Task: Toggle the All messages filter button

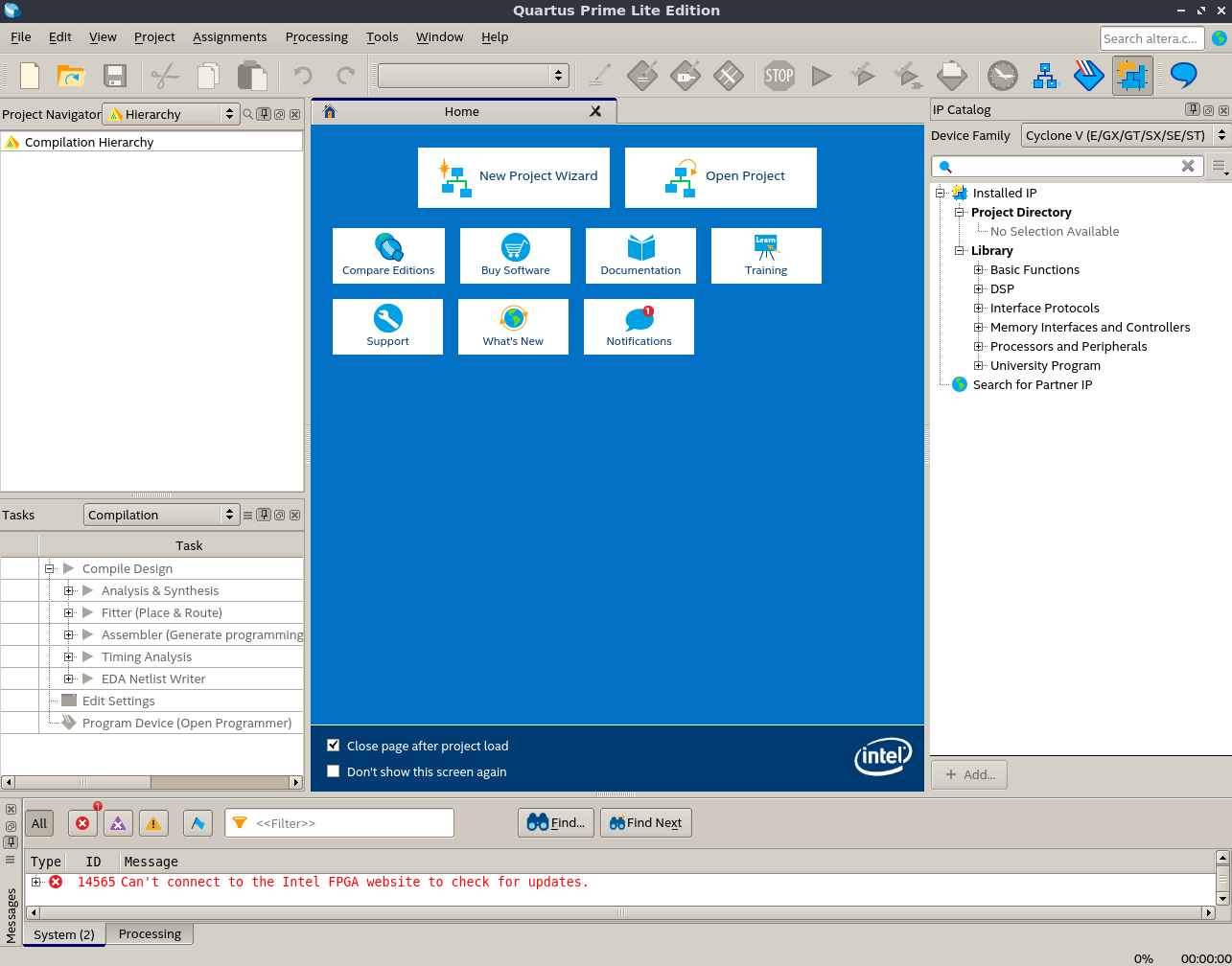Action: (39, 823)
